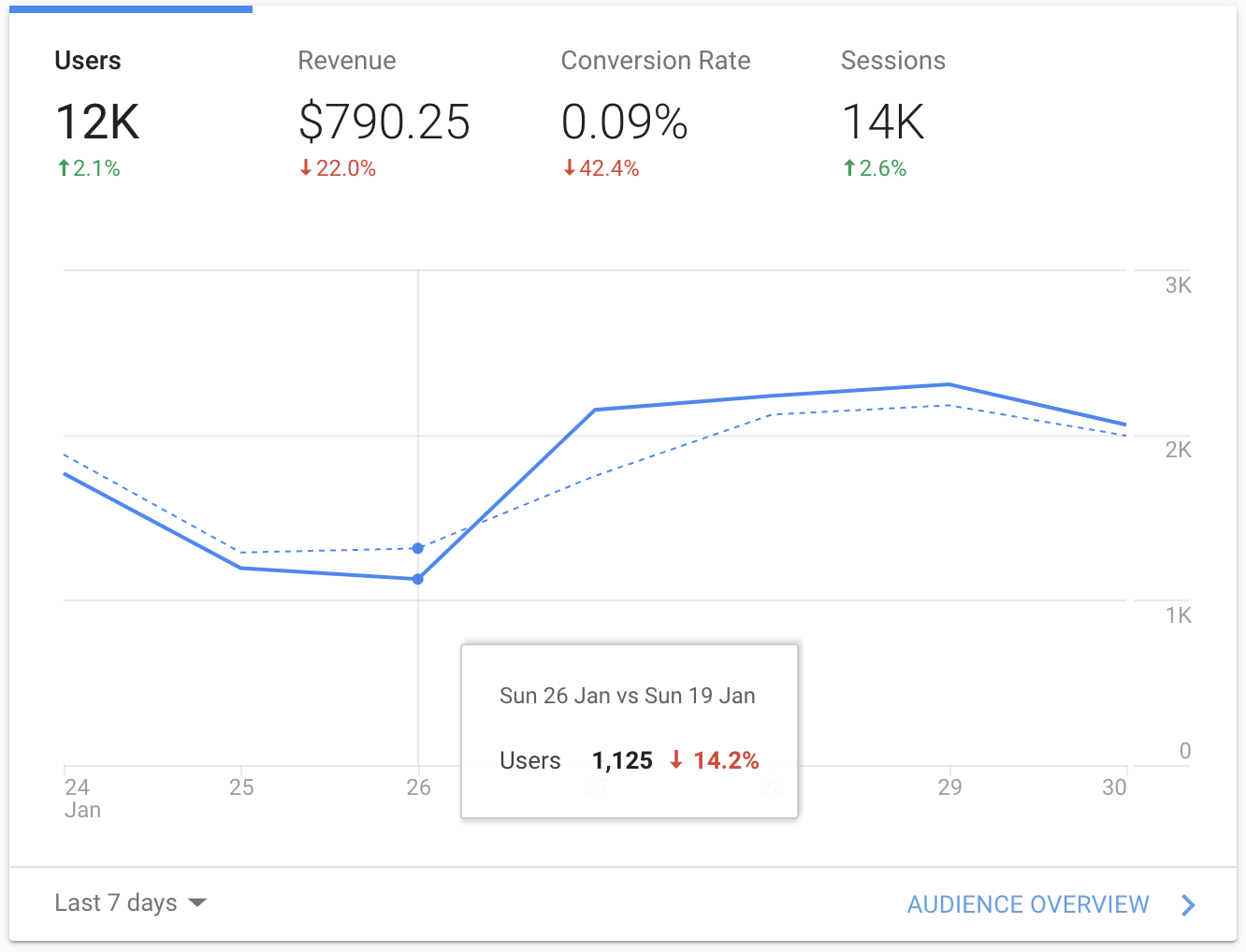Click the chevron beside AUDIENCE OVERVIEW
The image size is (1246, 952).
pyautogui.click(x=1188, y=904)
